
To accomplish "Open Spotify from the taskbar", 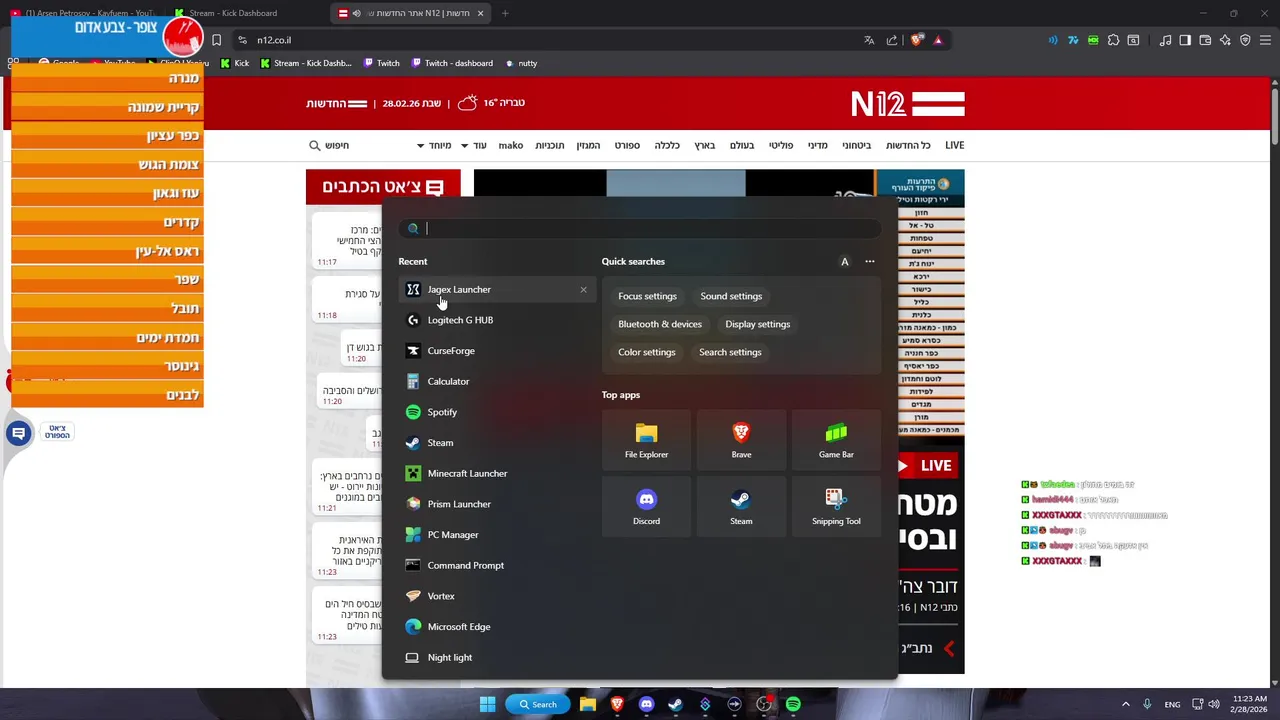I will coord(793,704).
